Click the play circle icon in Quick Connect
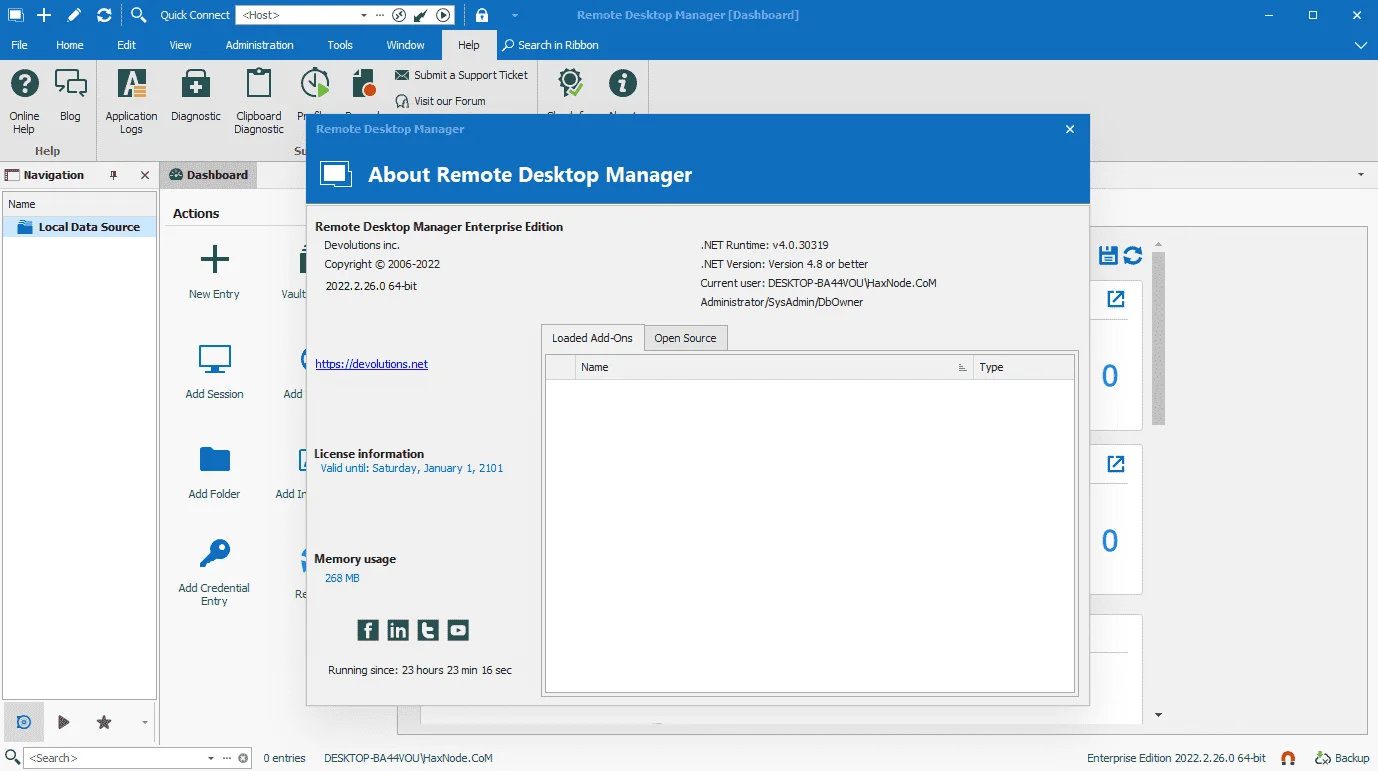 tap(444, 15)
